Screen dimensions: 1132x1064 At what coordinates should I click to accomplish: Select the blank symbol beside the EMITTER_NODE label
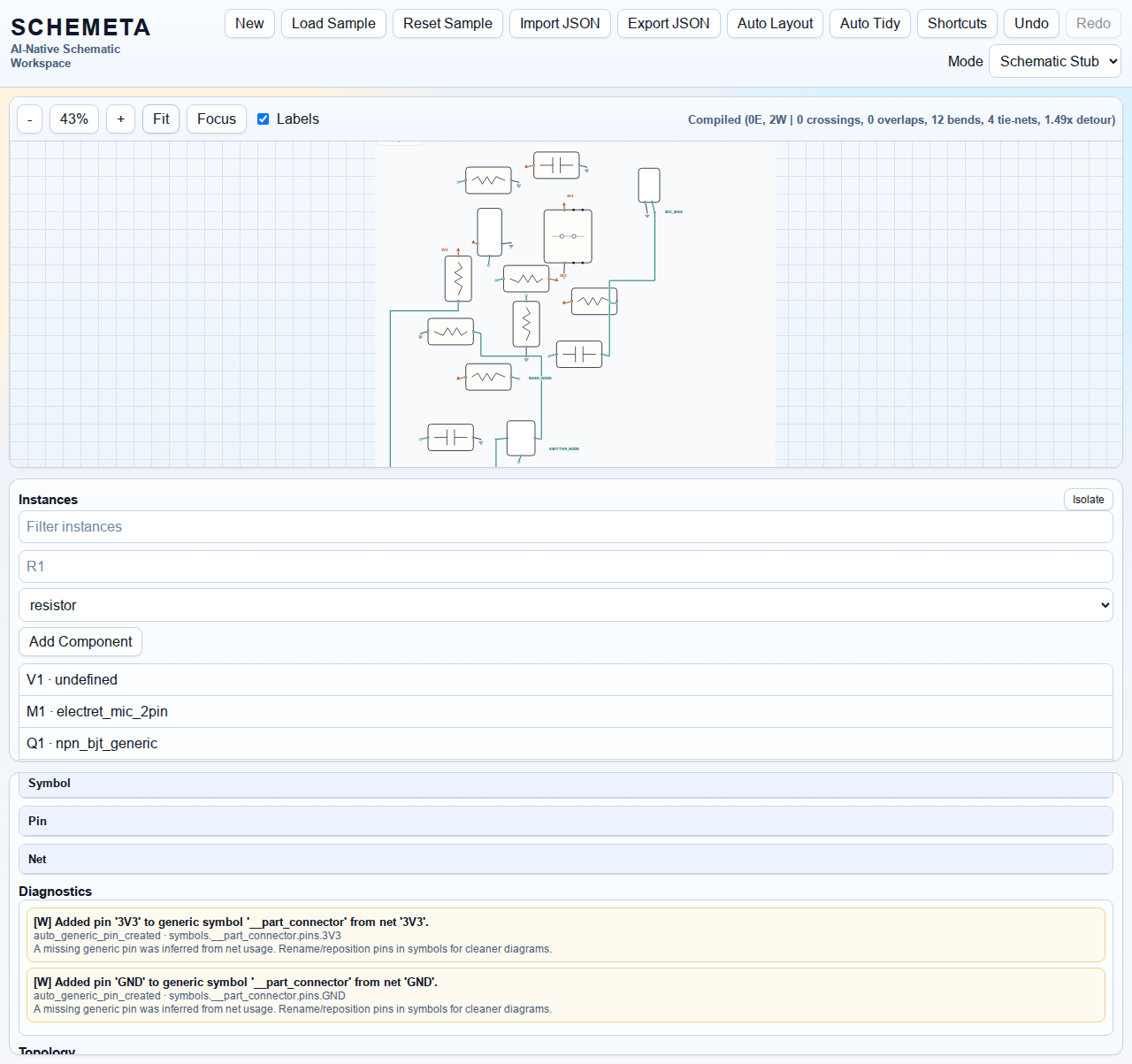click(x=521, y=438)
